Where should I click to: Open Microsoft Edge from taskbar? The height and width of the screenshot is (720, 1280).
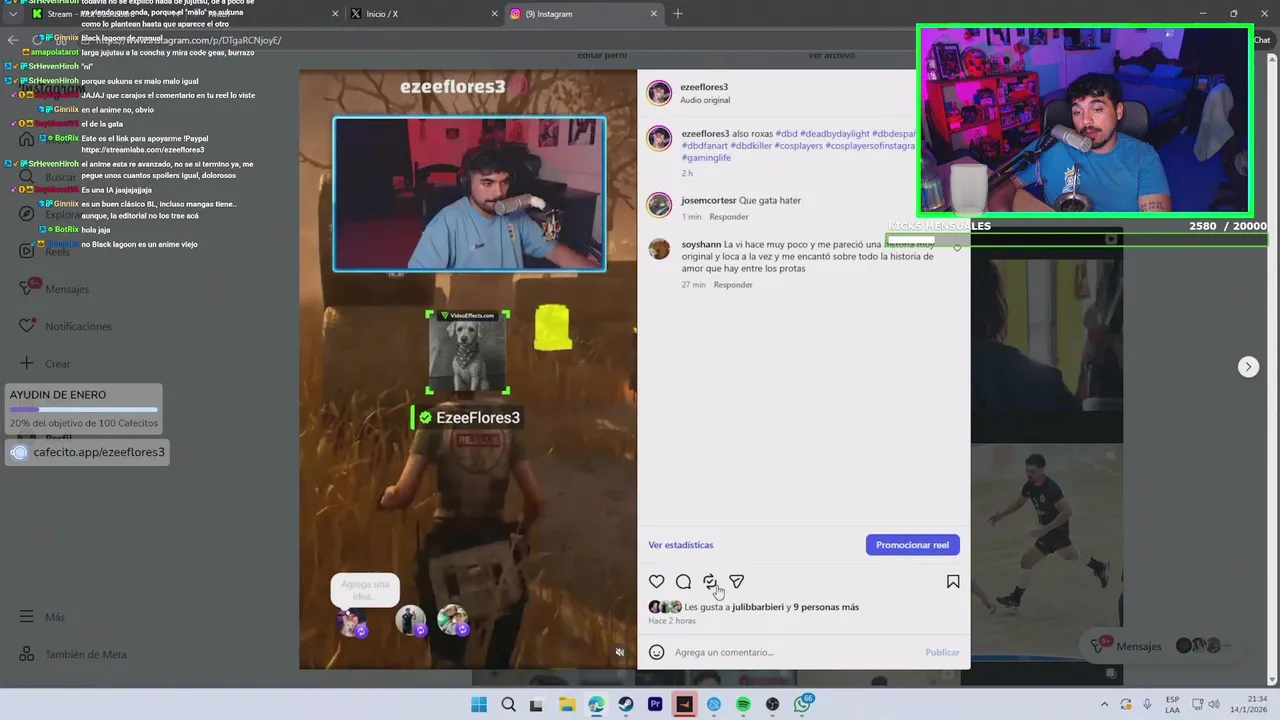tap(596, 705)
